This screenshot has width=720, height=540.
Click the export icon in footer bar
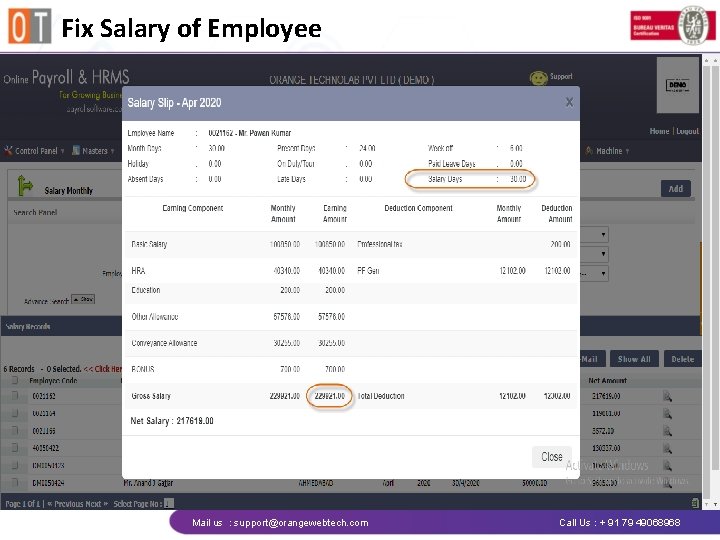pyautogui.click(x=695, y=503)
